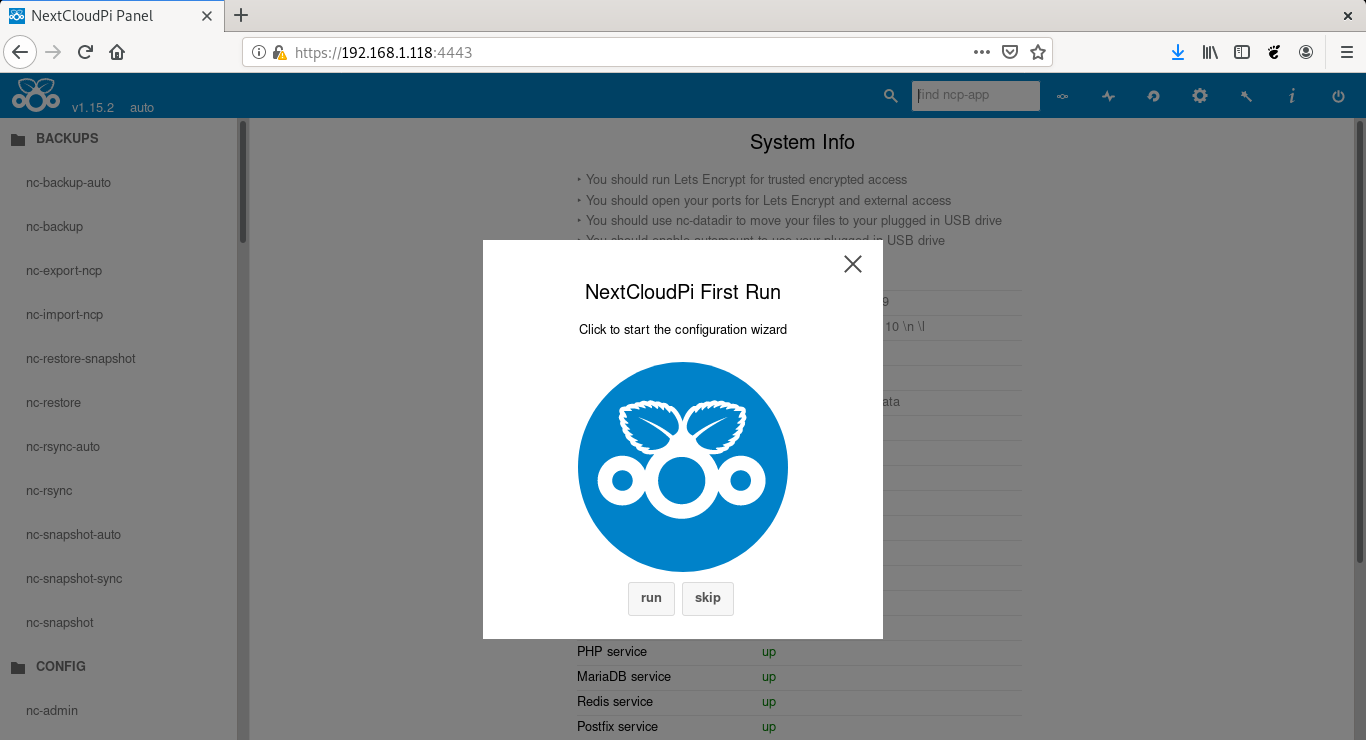Open nc-restore entry
This screenshot has height=740, width=1366.
53,403
